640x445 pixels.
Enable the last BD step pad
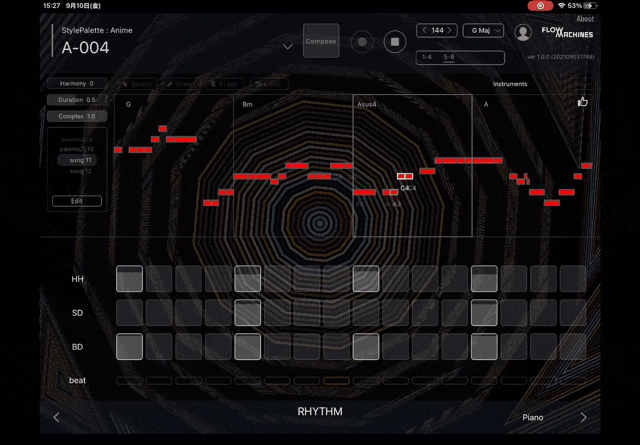[x=573, y=347]
